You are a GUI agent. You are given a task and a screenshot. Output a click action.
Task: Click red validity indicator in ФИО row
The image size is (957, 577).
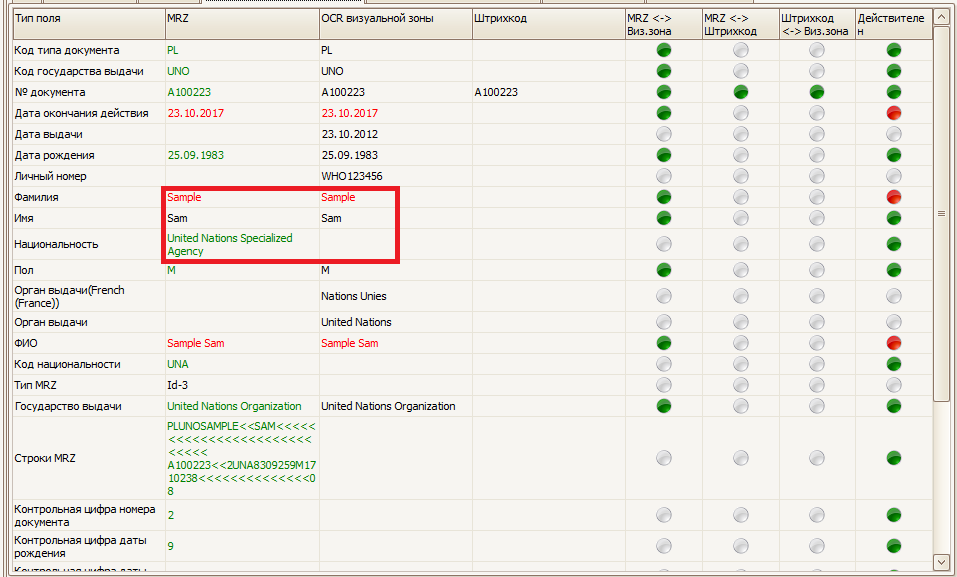click(894, 343)
